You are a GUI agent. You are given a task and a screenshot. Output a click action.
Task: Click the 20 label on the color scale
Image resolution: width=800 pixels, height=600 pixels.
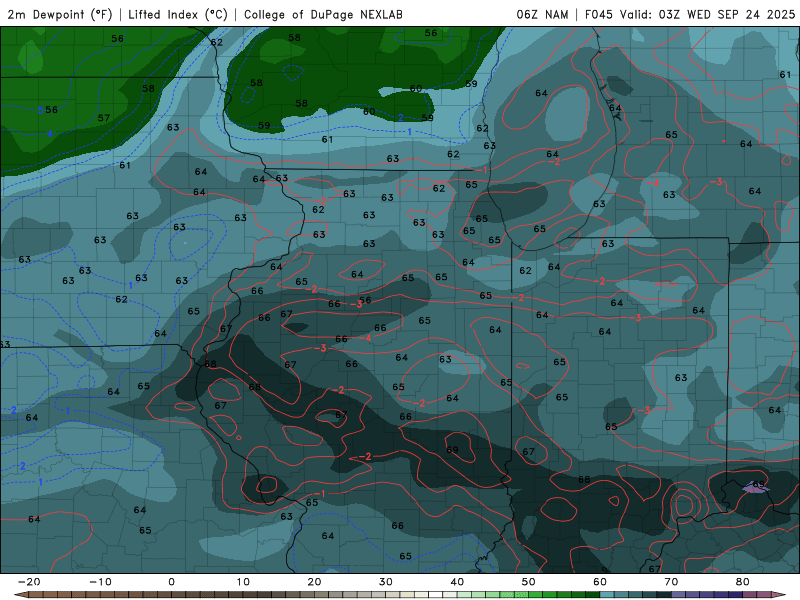(x=314, y=582)
